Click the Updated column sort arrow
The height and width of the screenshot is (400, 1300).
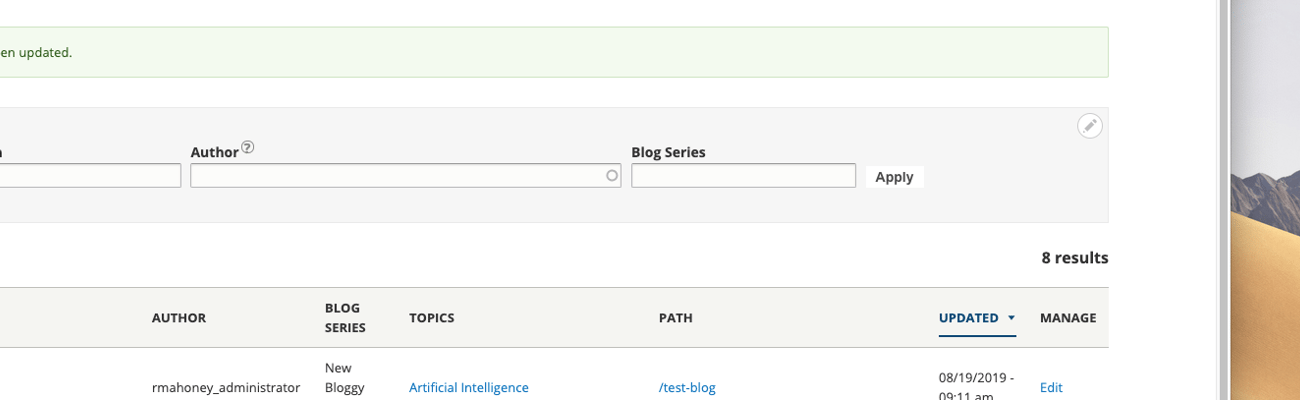(x=1011, y=318)
